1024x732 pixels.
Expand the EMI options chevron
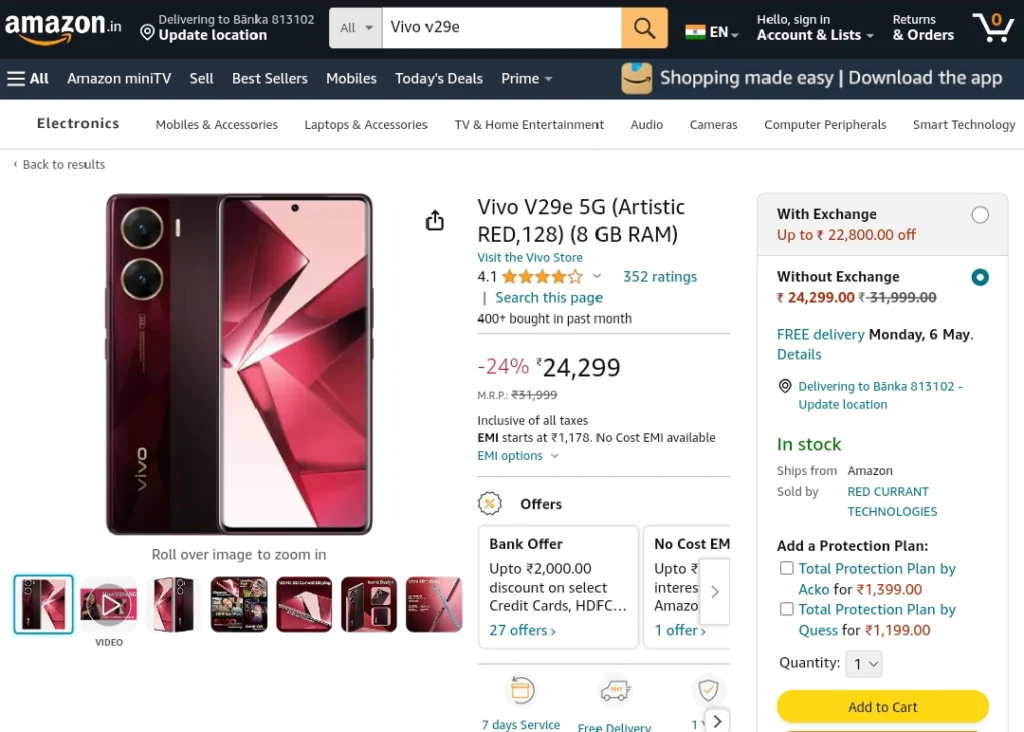pyautogui.click(x=554, y=456)
